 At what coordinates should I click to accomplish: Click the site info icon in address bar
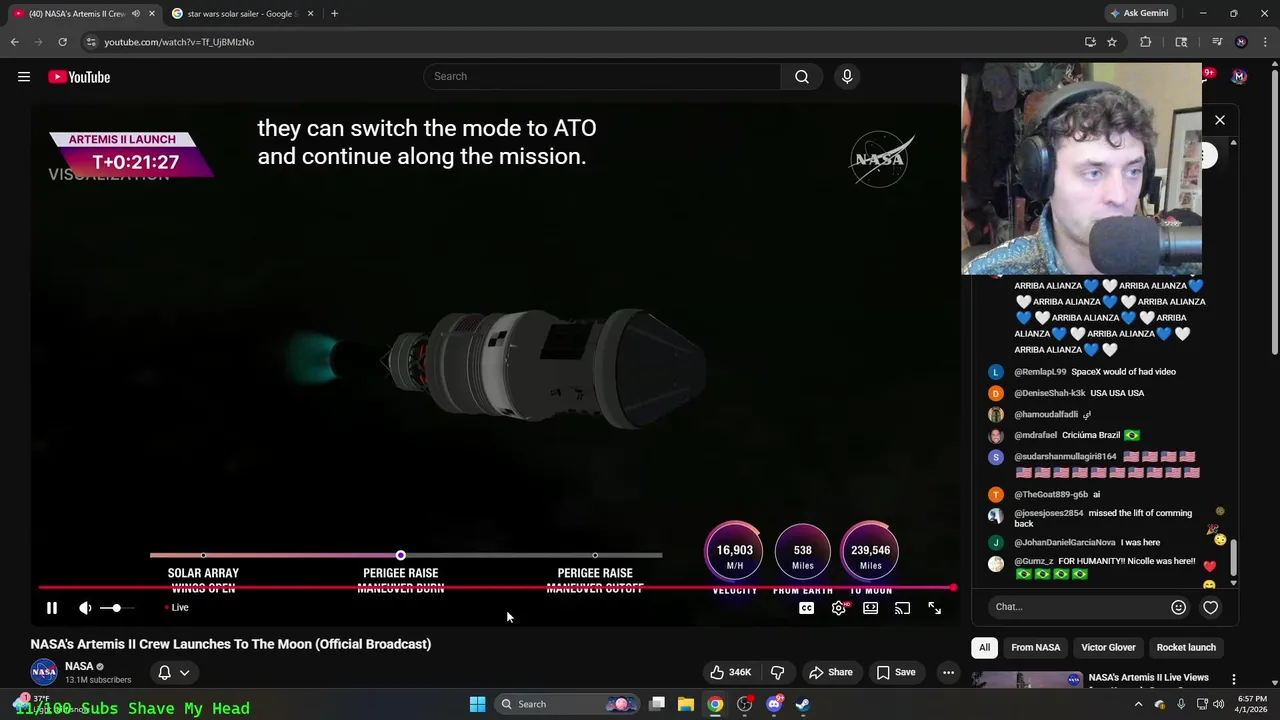[91, 42]
